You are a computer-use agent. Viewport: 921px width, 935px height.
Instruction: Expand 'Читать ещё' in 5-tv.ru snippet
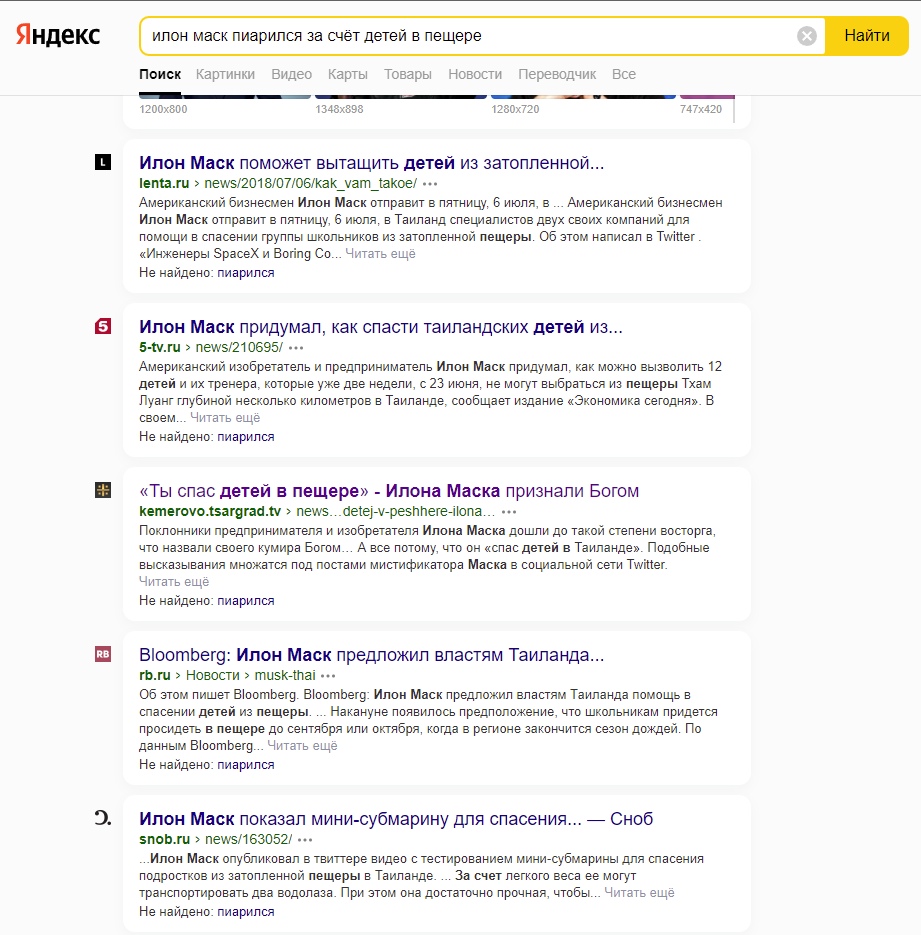tap(225, 417)
